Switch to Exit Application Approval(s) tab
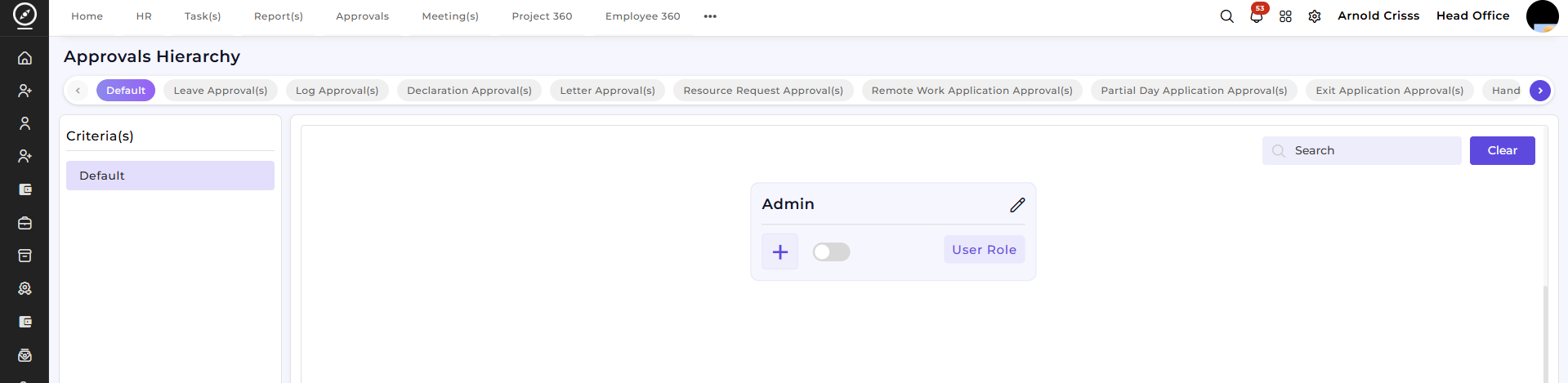1568x383 pixels. click(1389, 91)
